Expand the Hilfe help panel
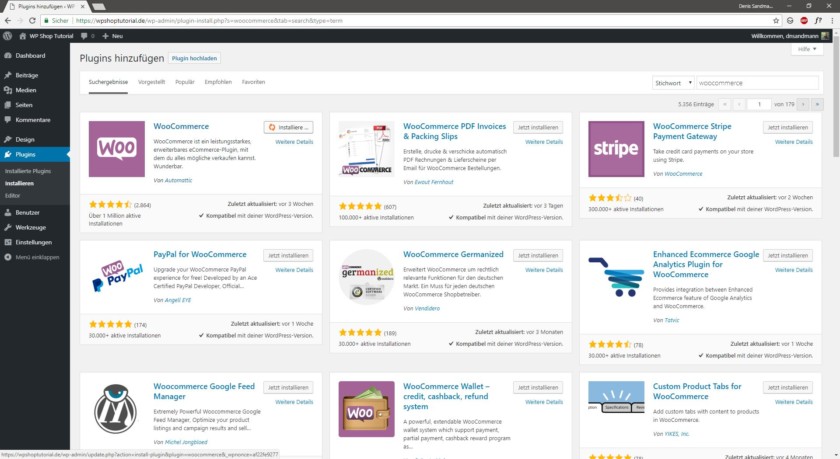 [x=803, y=49]
